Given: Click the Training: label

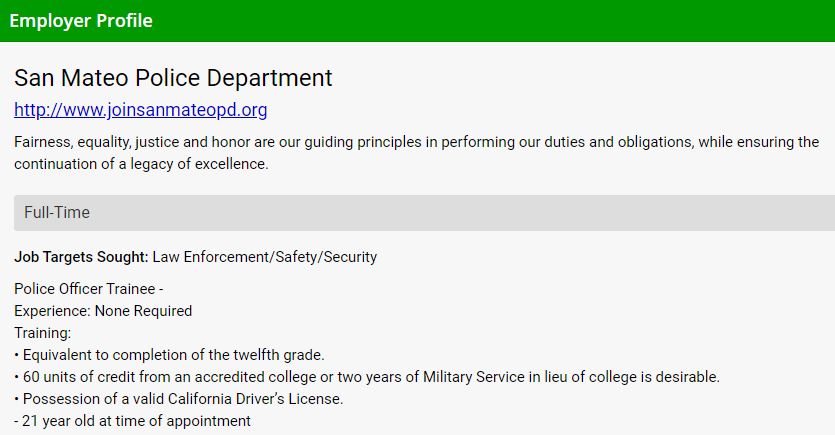Looking at the screenshot, I should tap(43, 333).
